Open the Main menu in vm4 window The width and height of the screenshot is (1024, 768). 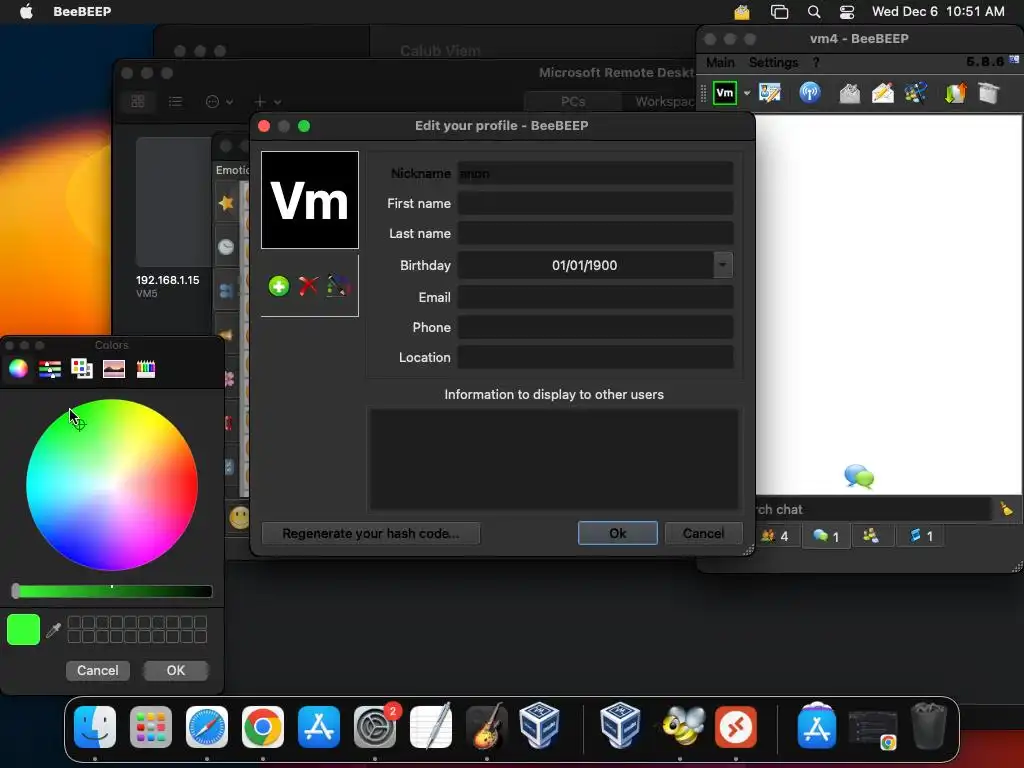[720, 63]
